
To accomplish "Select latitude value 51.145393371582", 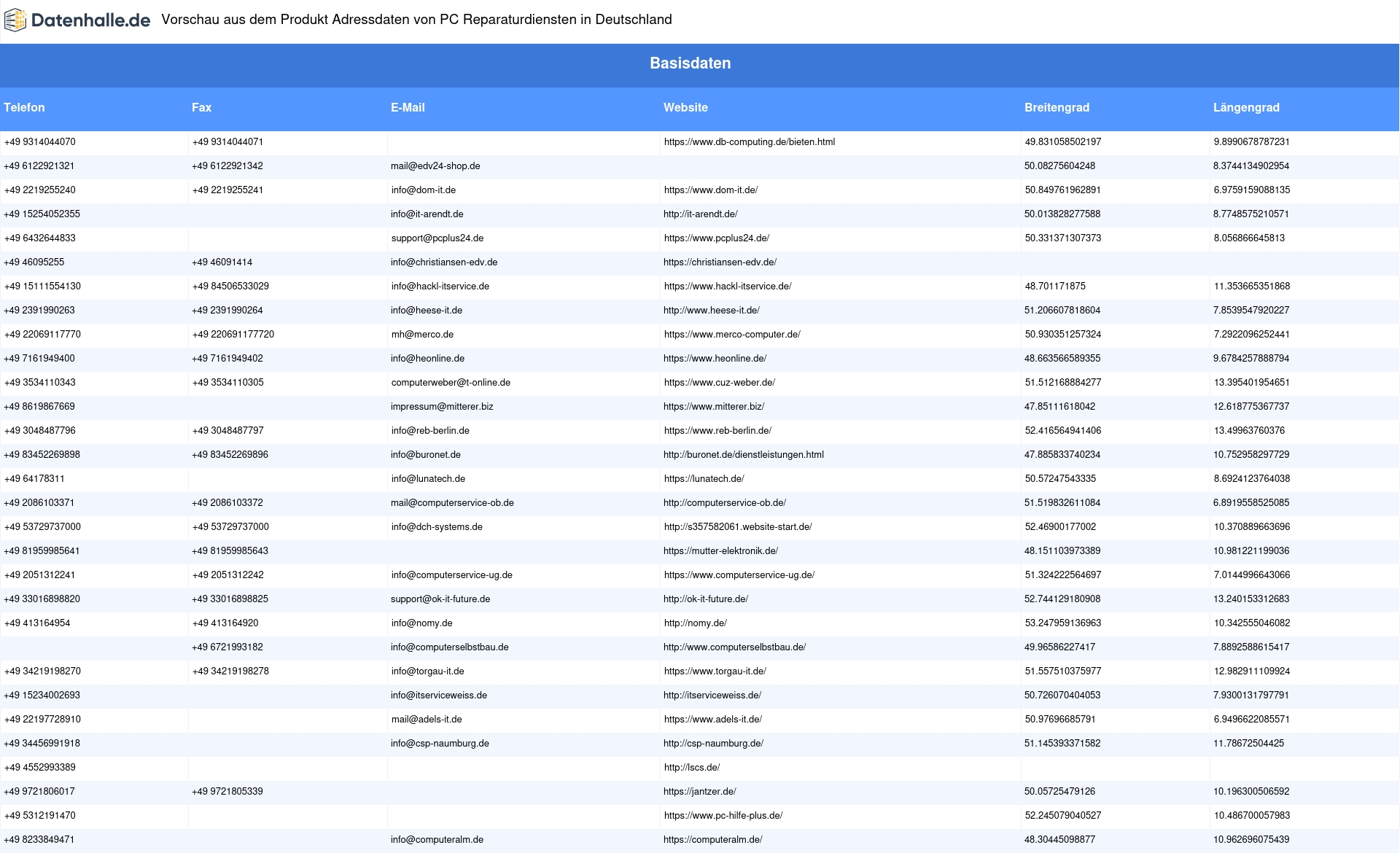I will pyautogui.click(x=1062, y=744).
